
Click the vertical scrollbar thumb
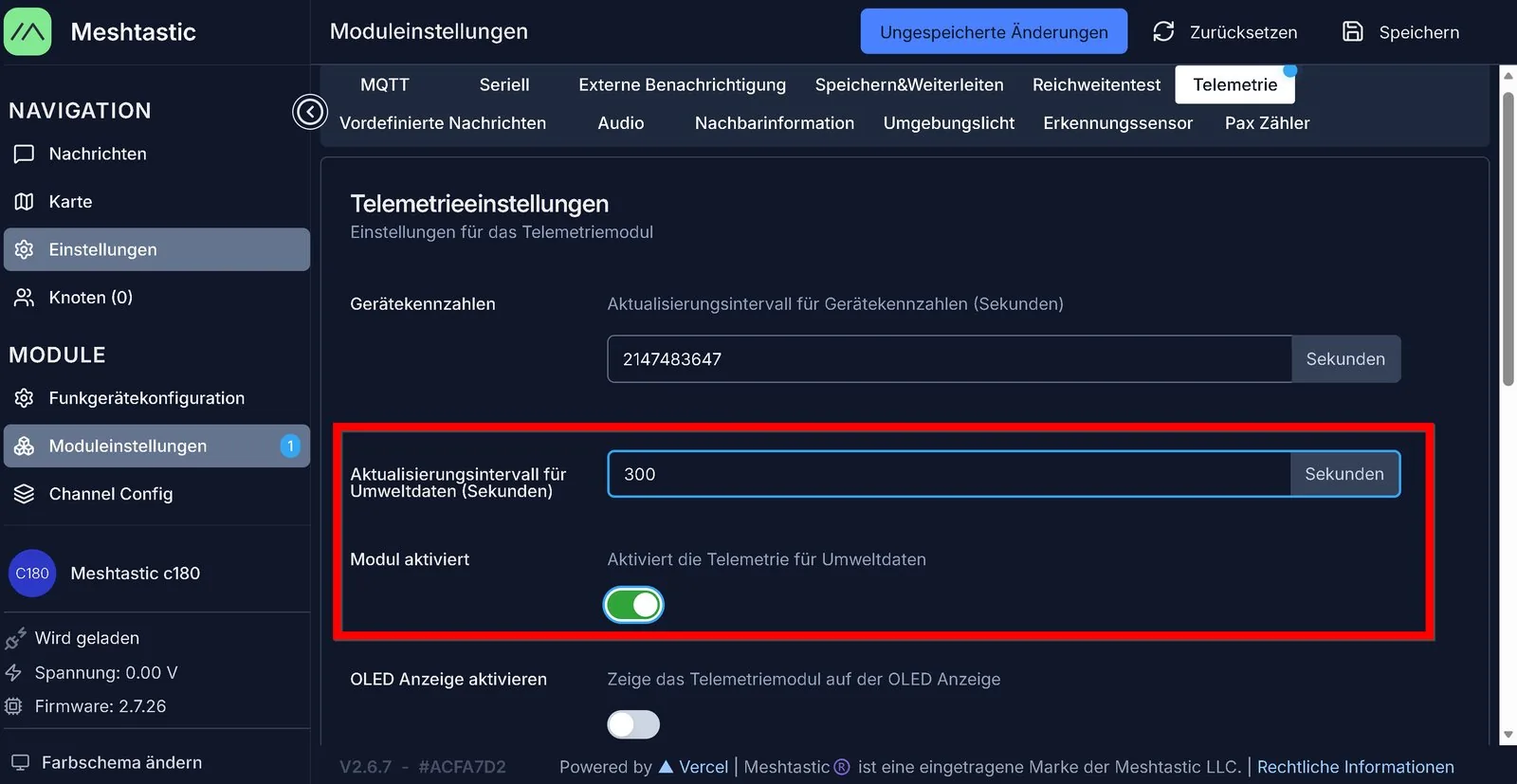point(1508,237)
